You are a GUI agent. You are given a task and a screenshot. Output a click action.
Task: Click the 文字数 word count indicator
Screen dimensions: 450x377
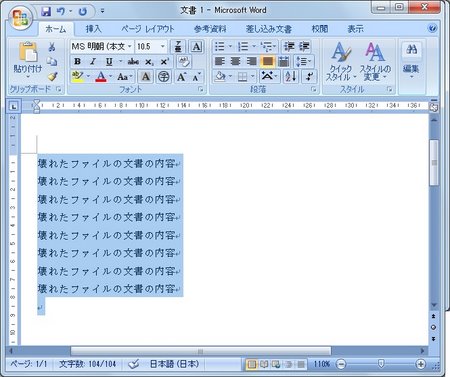tap(88, 364)
